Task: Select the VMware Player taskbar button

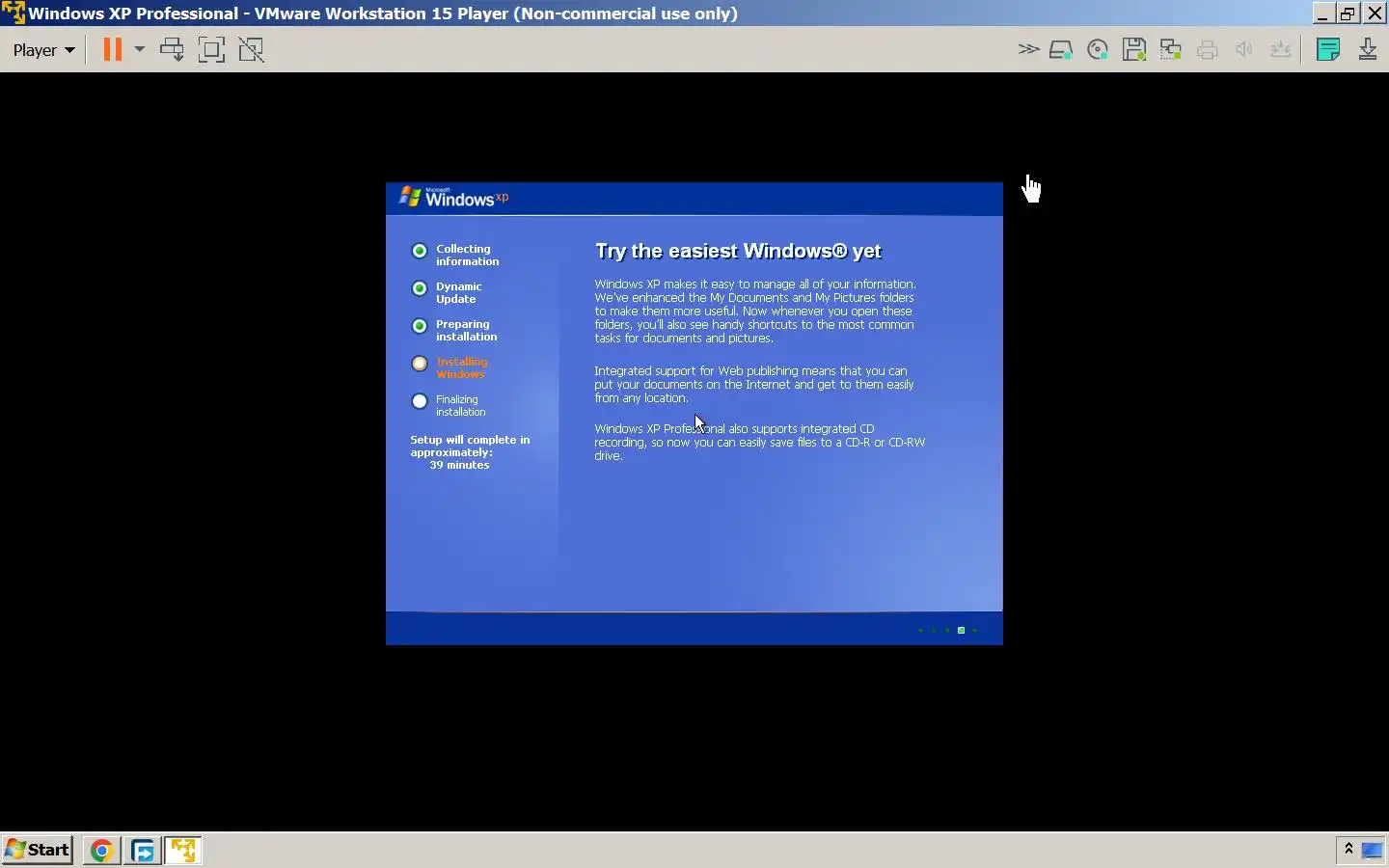Action: tap(183, 850)
